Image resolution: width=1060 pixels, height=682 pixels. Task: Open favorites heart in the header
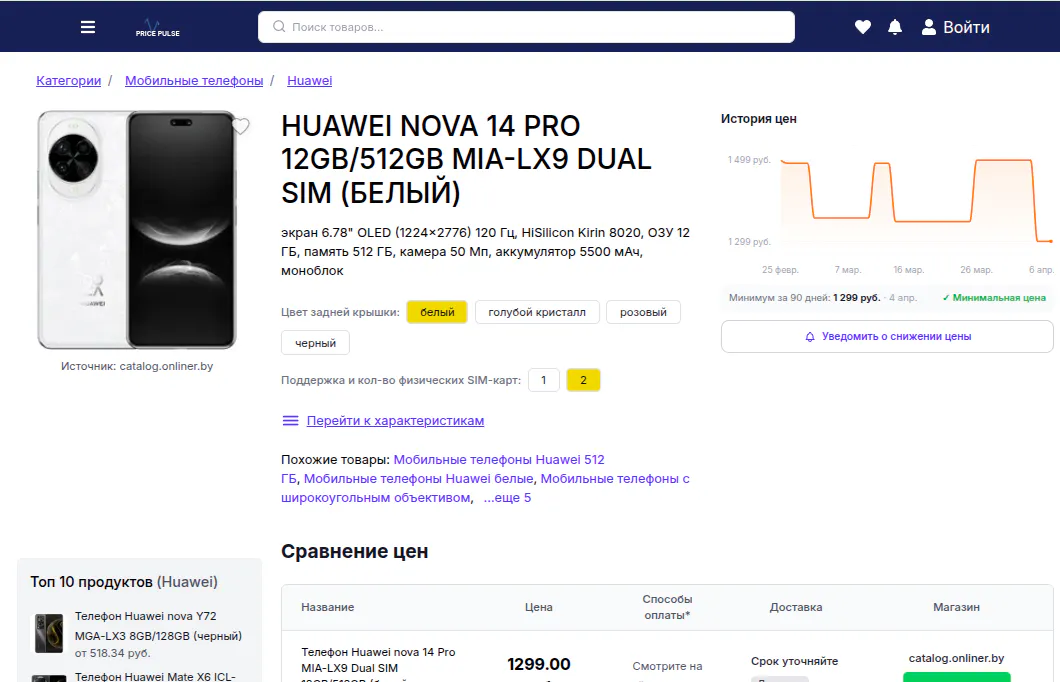pyautogui.click(x=863, y=27)
